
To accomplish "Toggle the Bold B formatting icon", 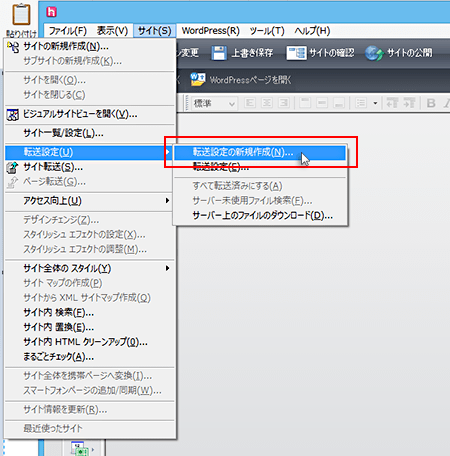I will (431, 103).
